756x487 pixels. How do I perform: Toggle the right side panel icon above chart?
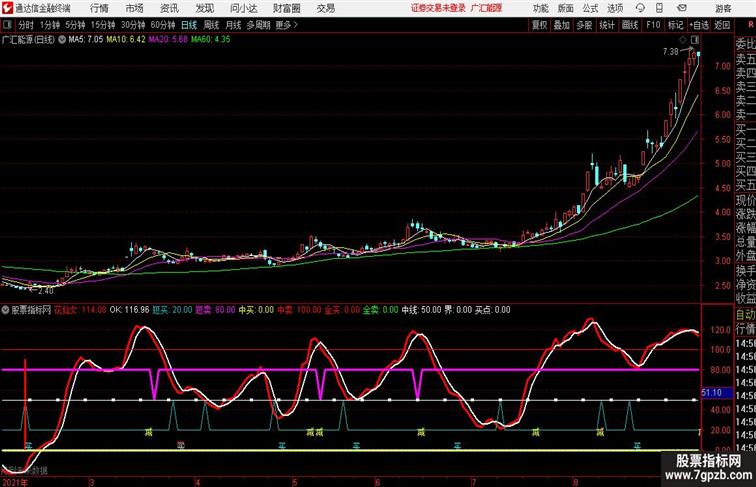(x=694, y=40)
